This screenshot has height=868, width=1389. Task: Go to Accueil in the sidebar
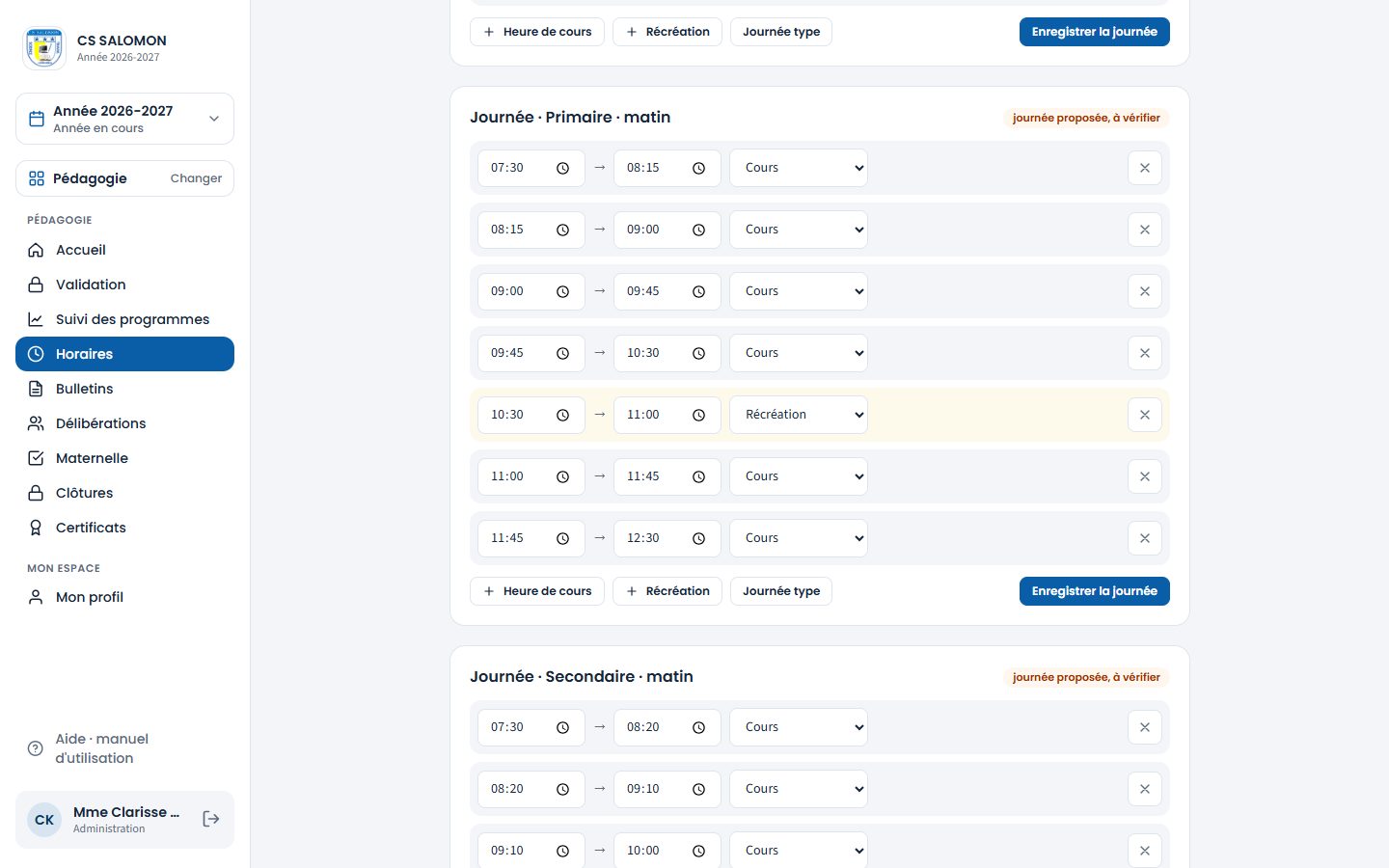point(124,250)
